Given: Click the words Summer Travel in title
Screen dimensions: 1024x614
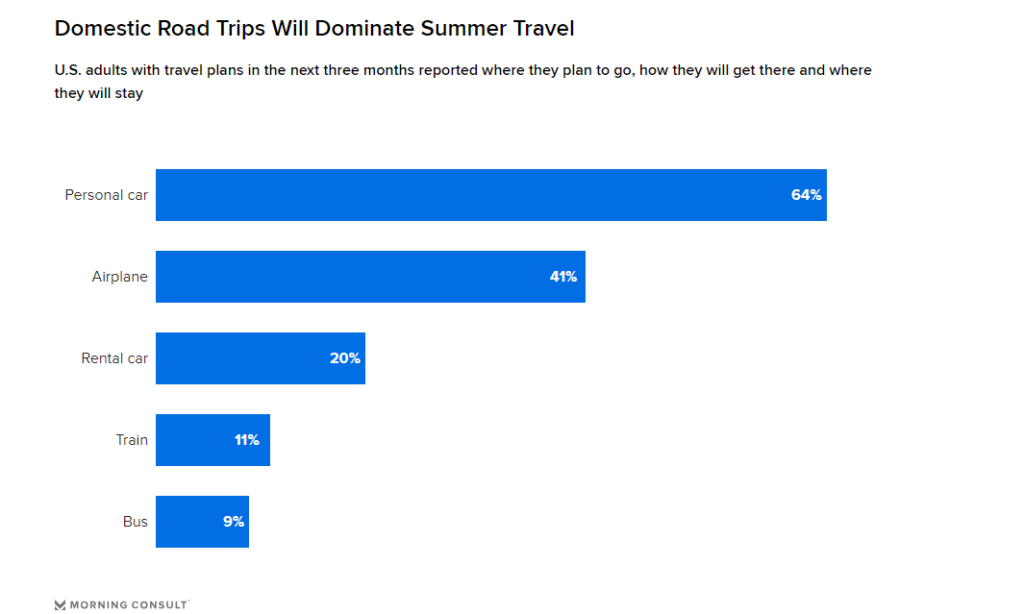Looking at the screenshot, I should pyautogui.click(x=498, y=29).
